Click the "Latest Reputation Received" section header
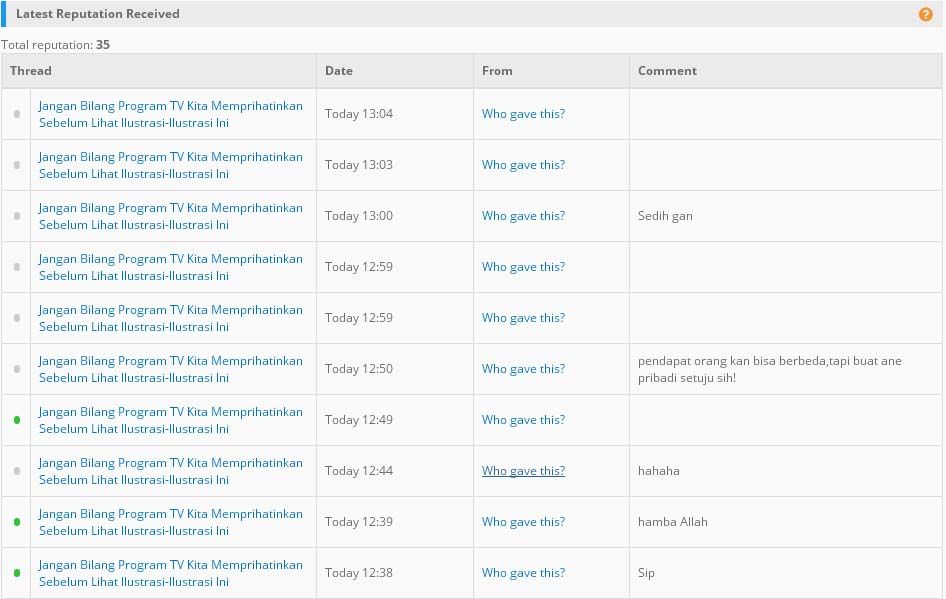 click(98, 14)
